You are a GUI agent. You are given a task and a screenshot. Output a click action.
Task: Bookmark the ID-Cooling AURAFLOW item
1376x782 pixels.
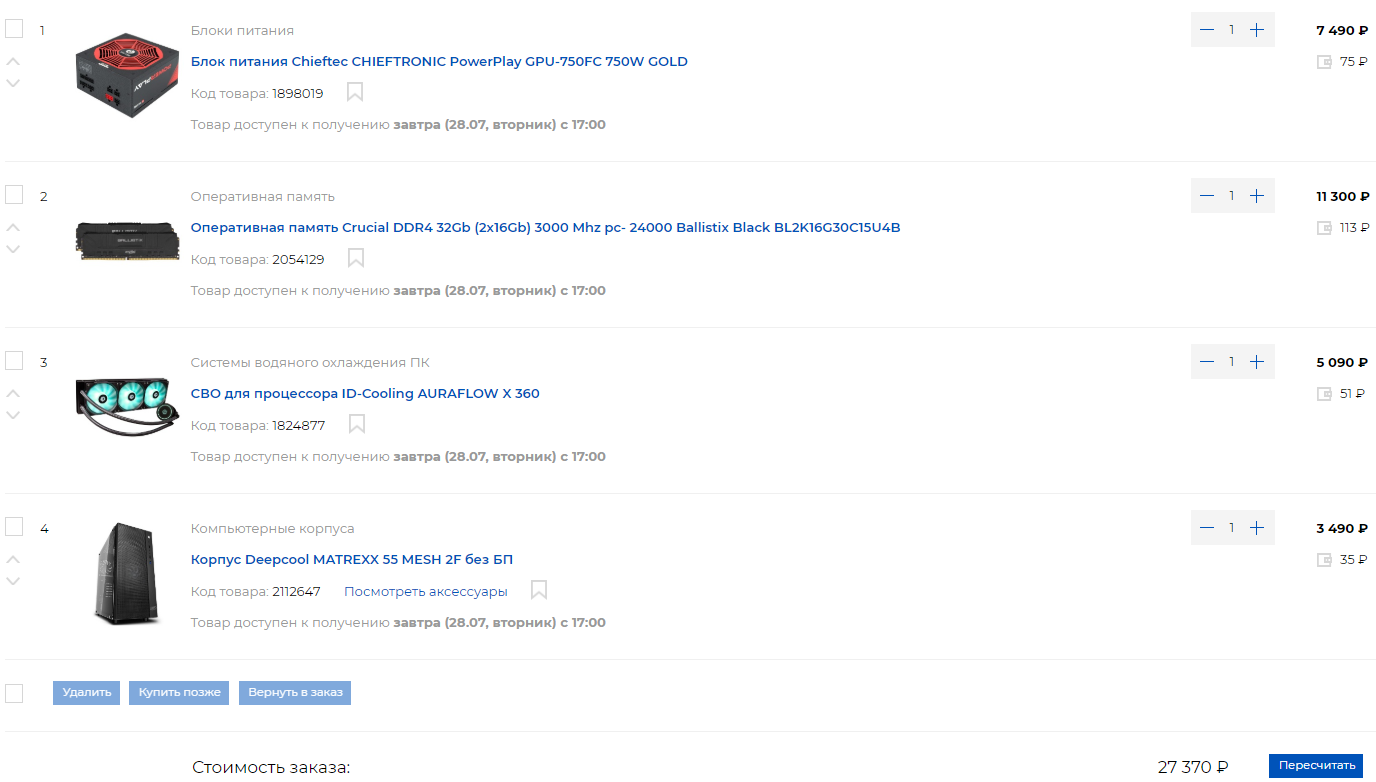coord(357,425)
